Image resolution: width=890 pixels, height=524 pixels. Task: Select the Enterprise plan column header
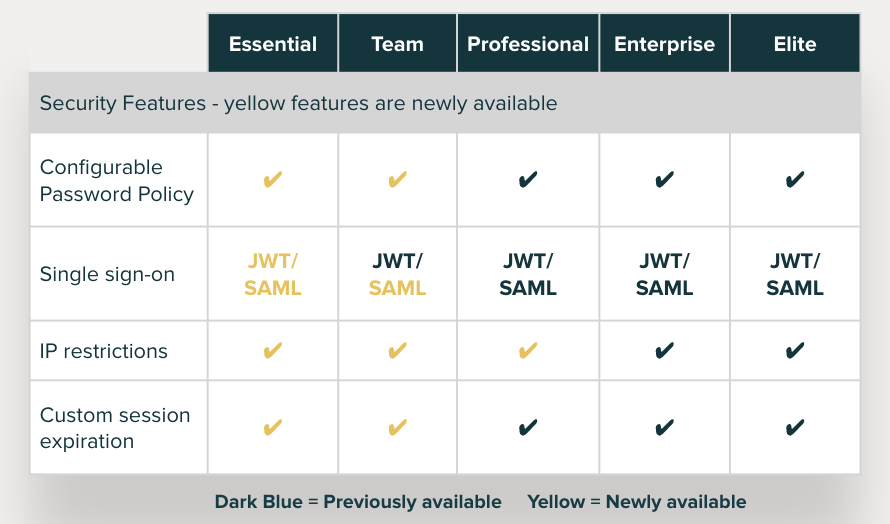pyautogui.click(x=664, y=44)
